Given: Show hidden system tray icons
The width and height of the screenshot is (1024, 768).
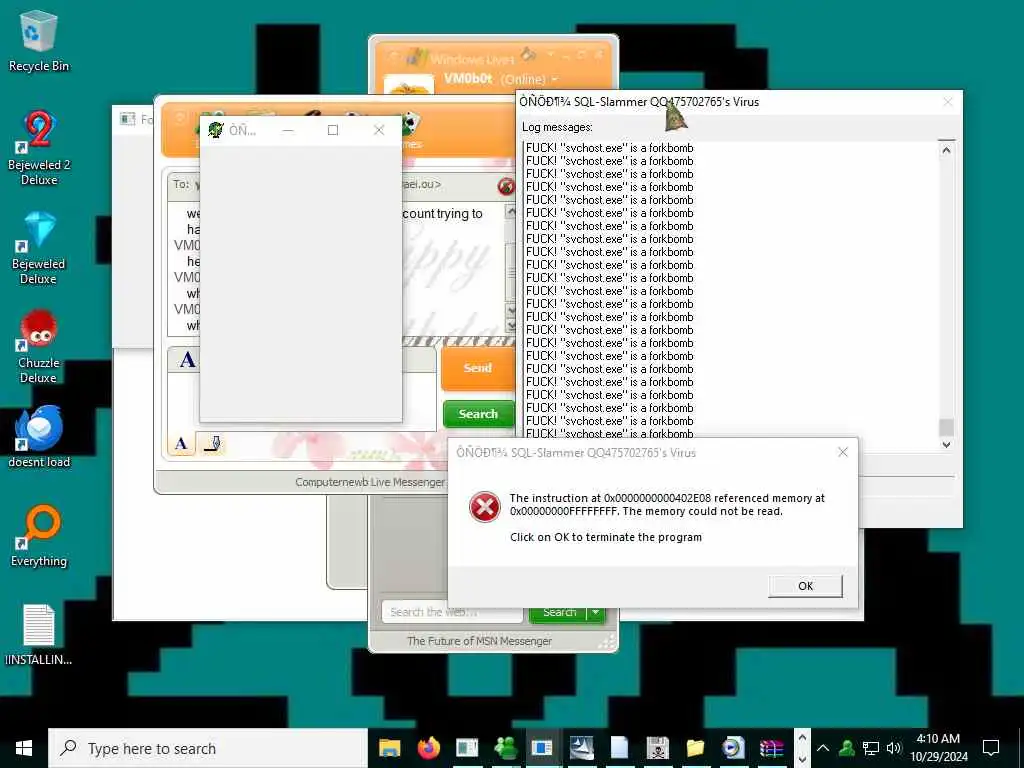Looking at the screenshot, I should point(823,748).
